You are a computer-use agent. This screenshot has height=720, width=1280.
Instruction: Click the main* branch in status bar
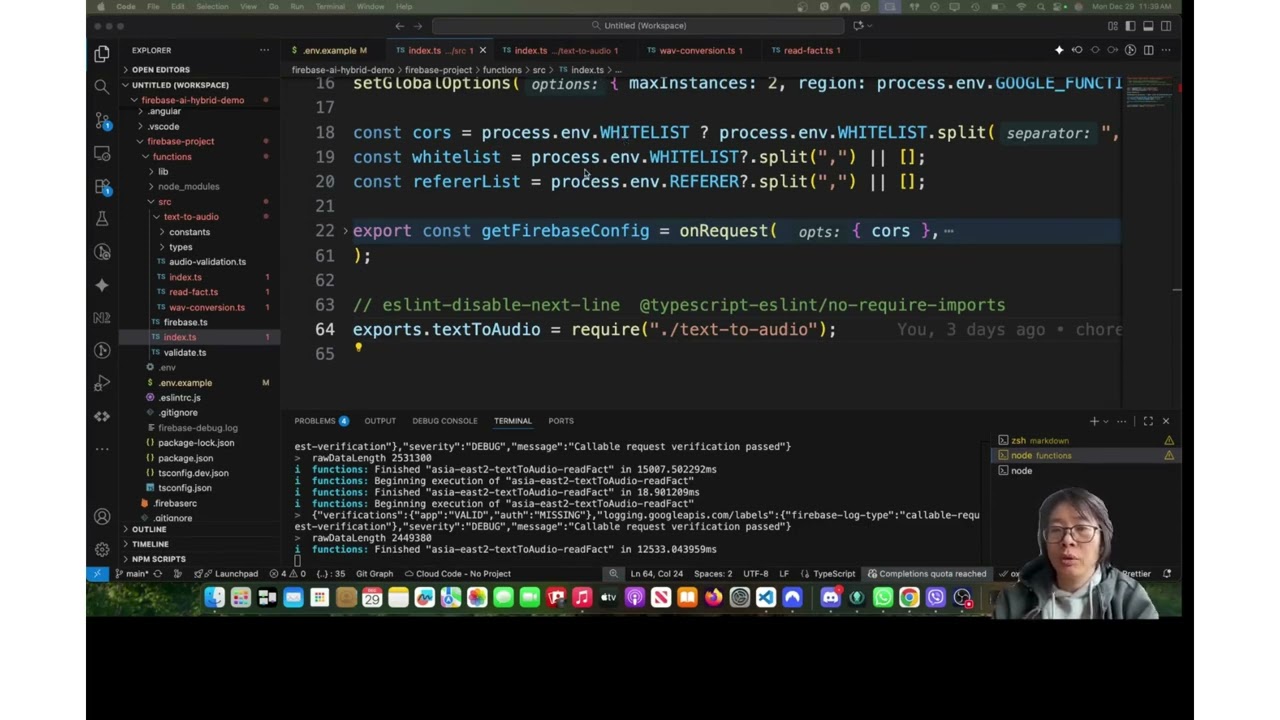132,574
